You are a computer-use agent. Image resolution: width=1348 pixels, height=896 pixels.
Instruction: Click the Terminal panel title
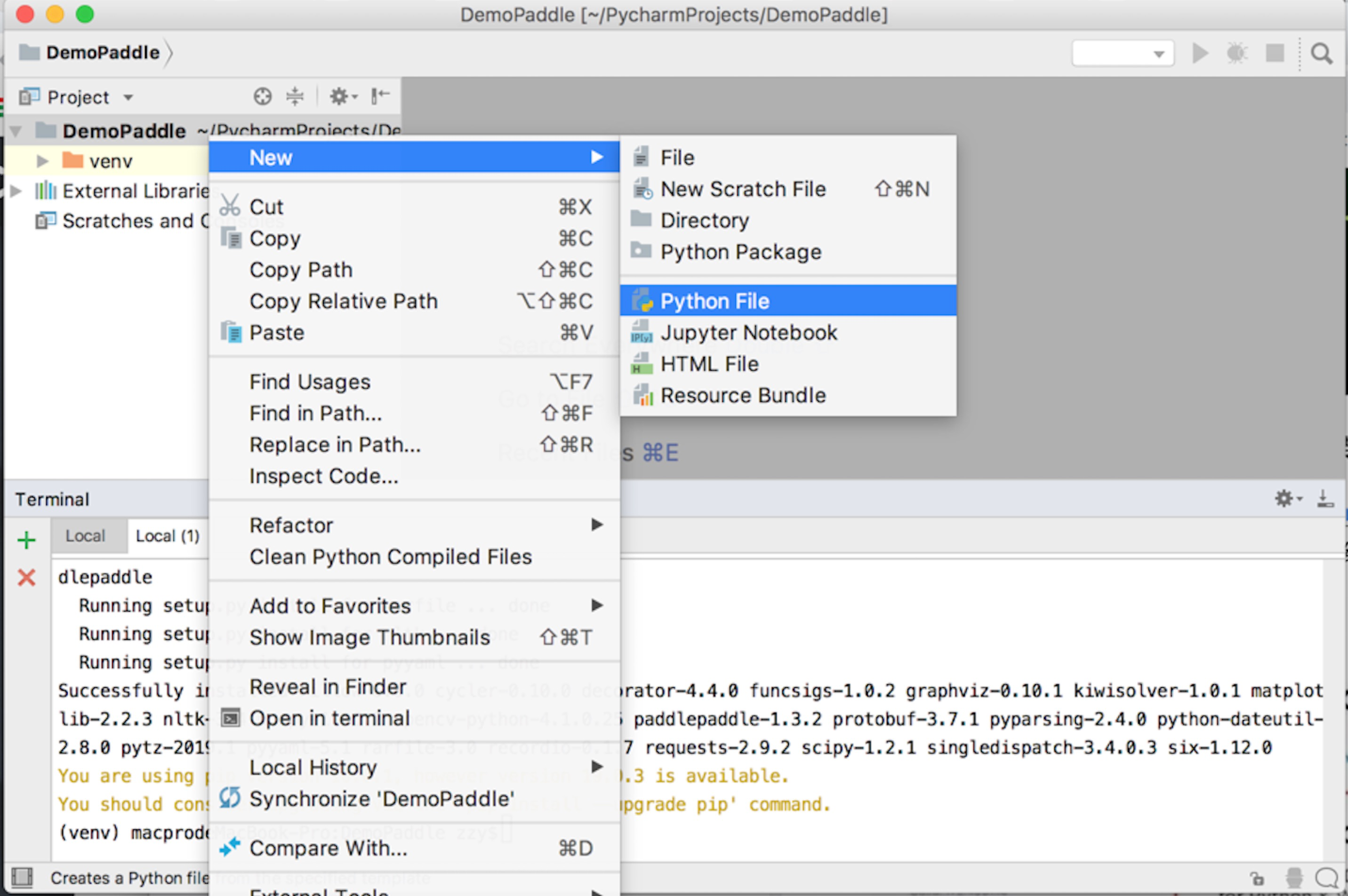[52, 499]
